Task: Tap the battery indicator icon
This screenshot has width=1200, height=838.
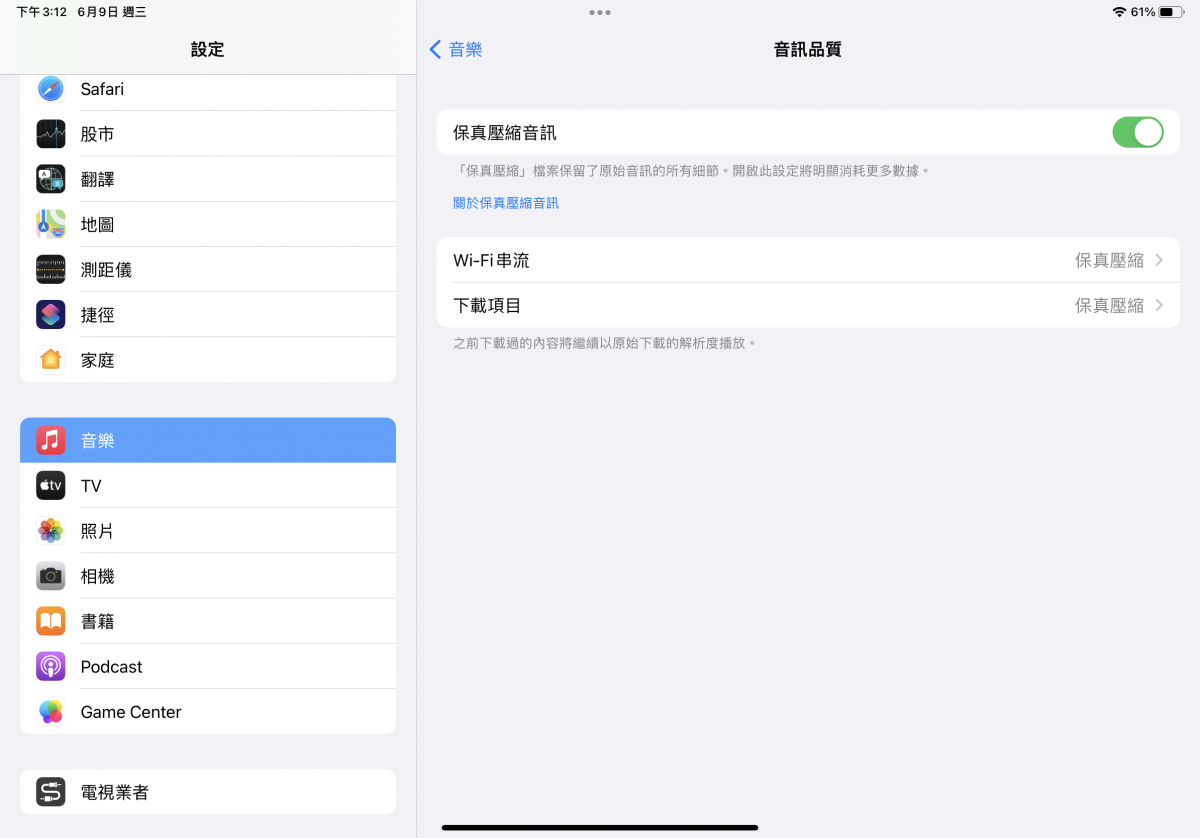Action: coord(1172,12)
